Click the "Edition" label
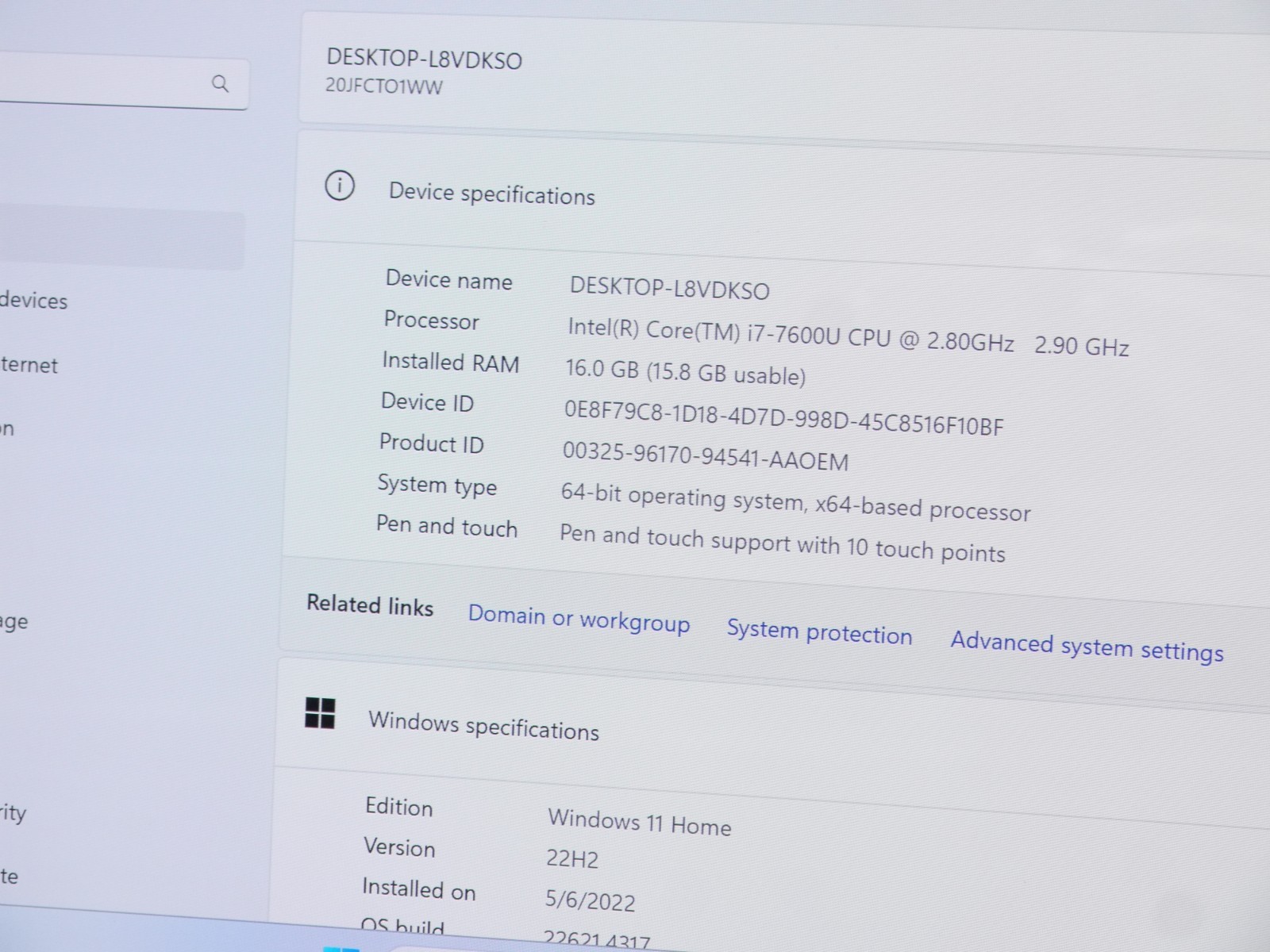1270x952 pixels. click(399, 807)
